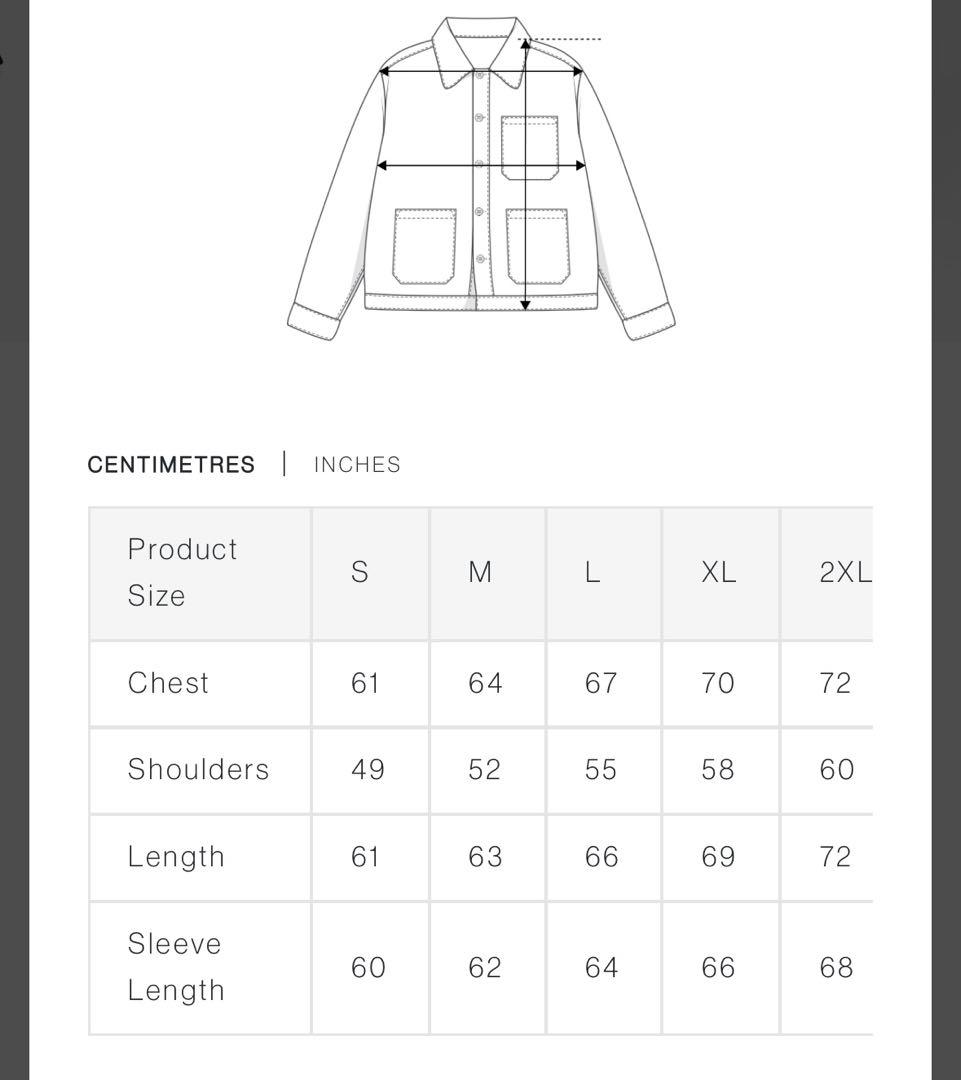Click the Sleeve Length value for S
961x1080 pixels.
point(367,967)
